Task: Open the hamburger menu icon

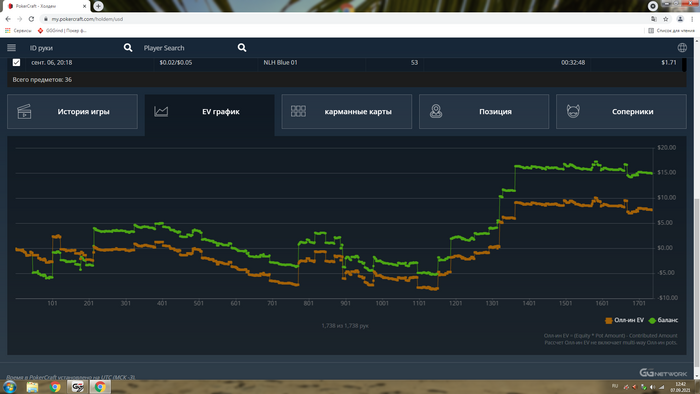Action: (12, 48)
